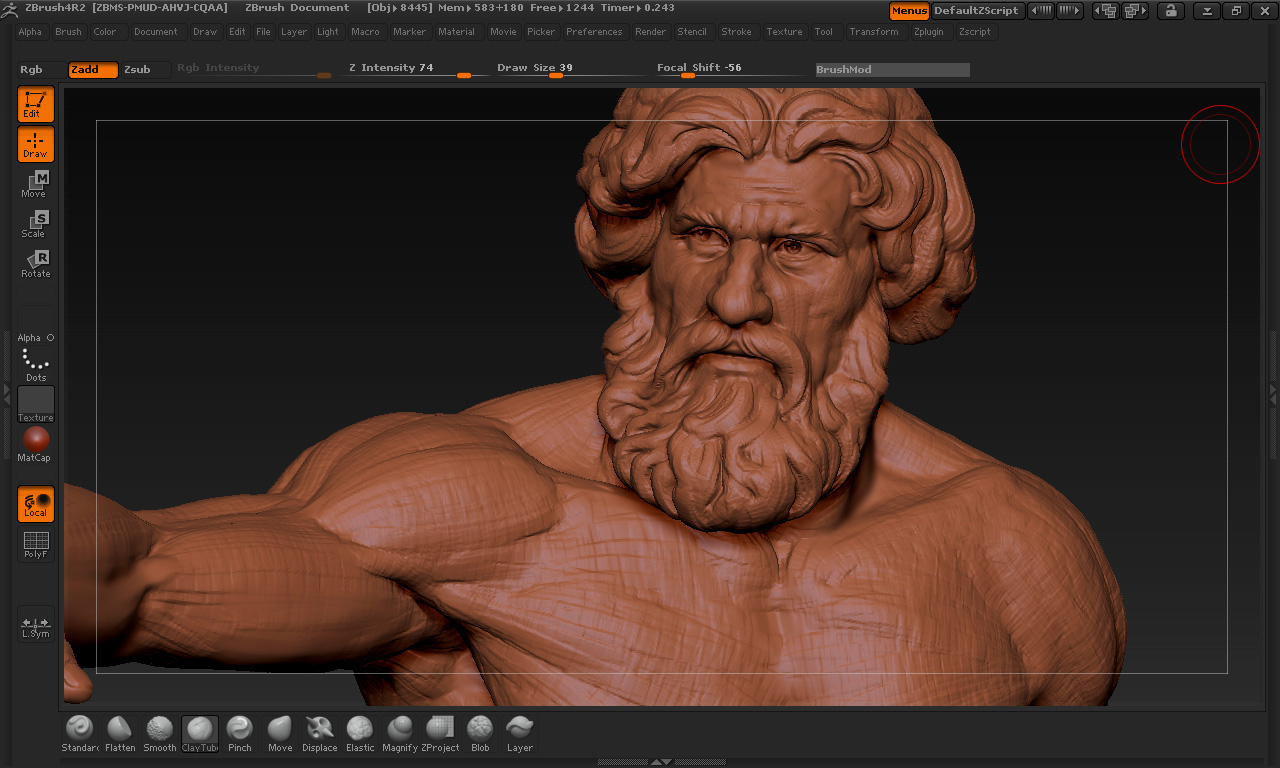Viewport: 1280px width, 768px height.
Task: Select the Standard brush
Action: pyautogui.click(x=80, y=734)
